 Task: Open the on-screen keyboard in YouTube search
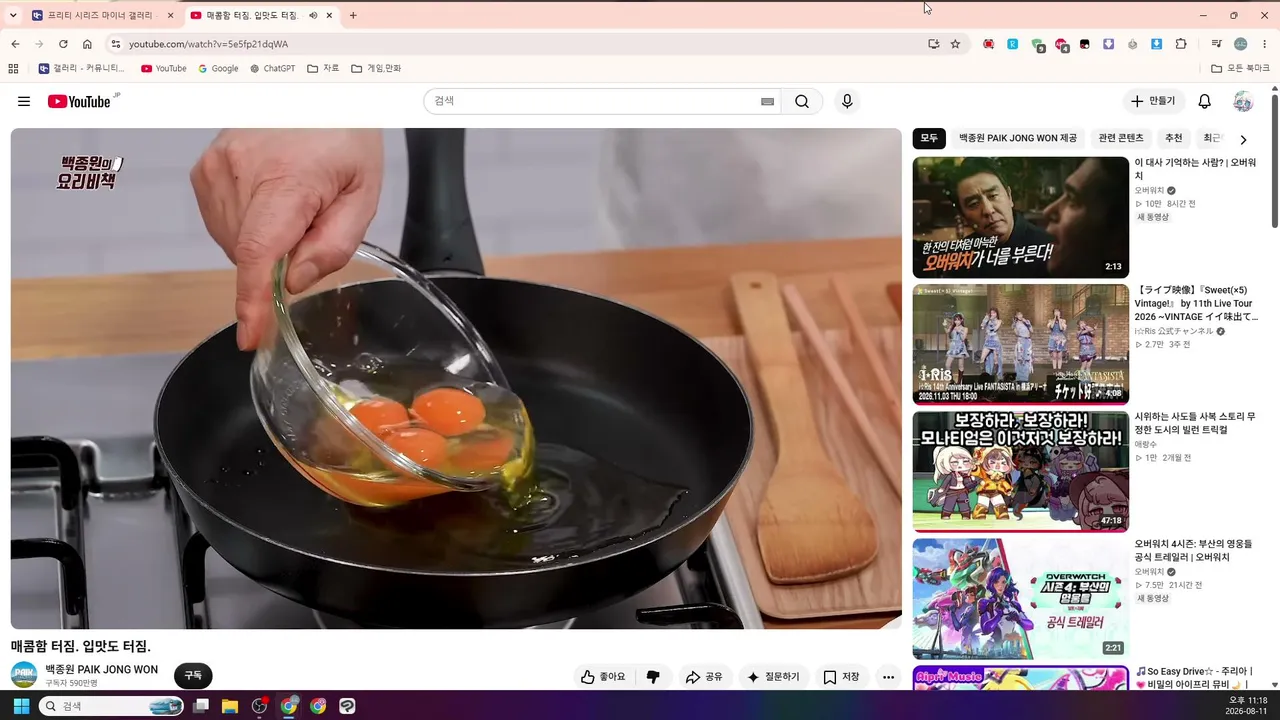point(767,101)
